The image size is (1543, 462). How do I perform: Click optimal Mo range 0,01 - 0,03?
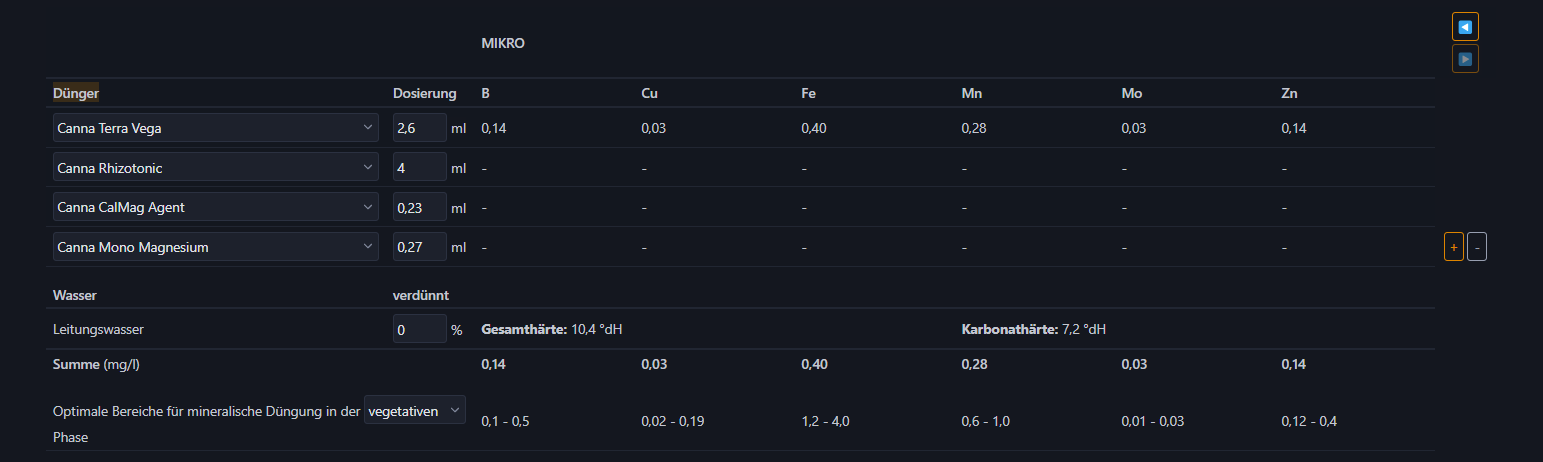click(1152, 421)
